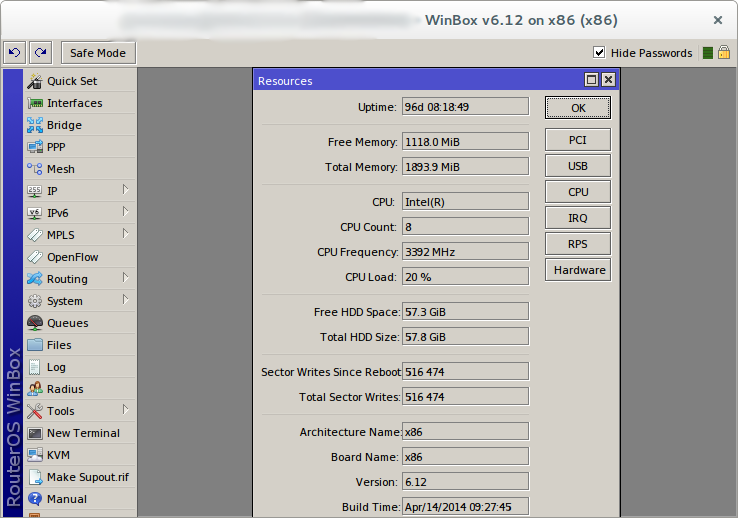
Task: Click the Uptime value field
Action: [x=465, y=107]
